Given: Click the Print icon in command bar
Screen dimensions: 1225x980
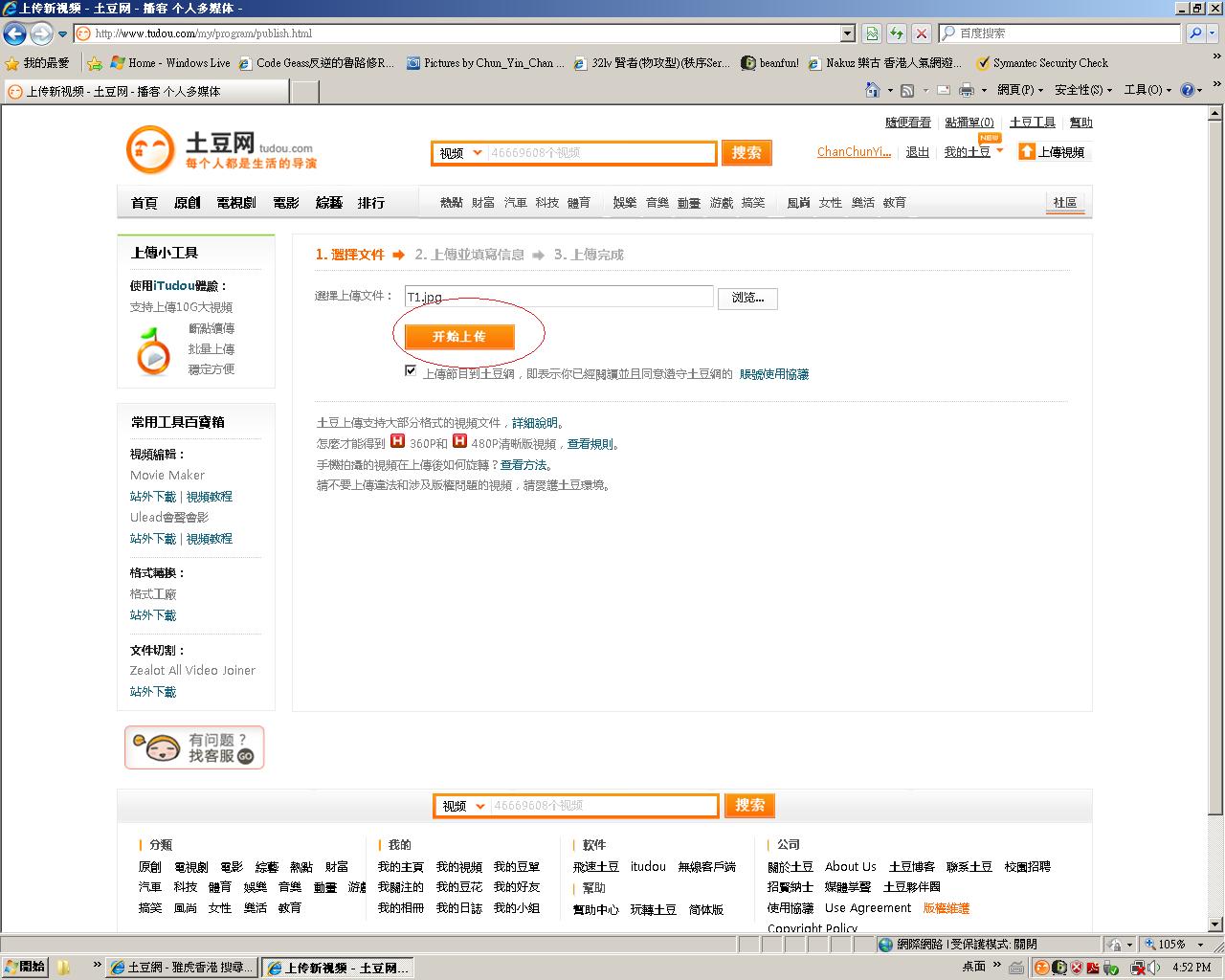Looking at the screenshot, I should pyautogui.click(x=967, y=90).
